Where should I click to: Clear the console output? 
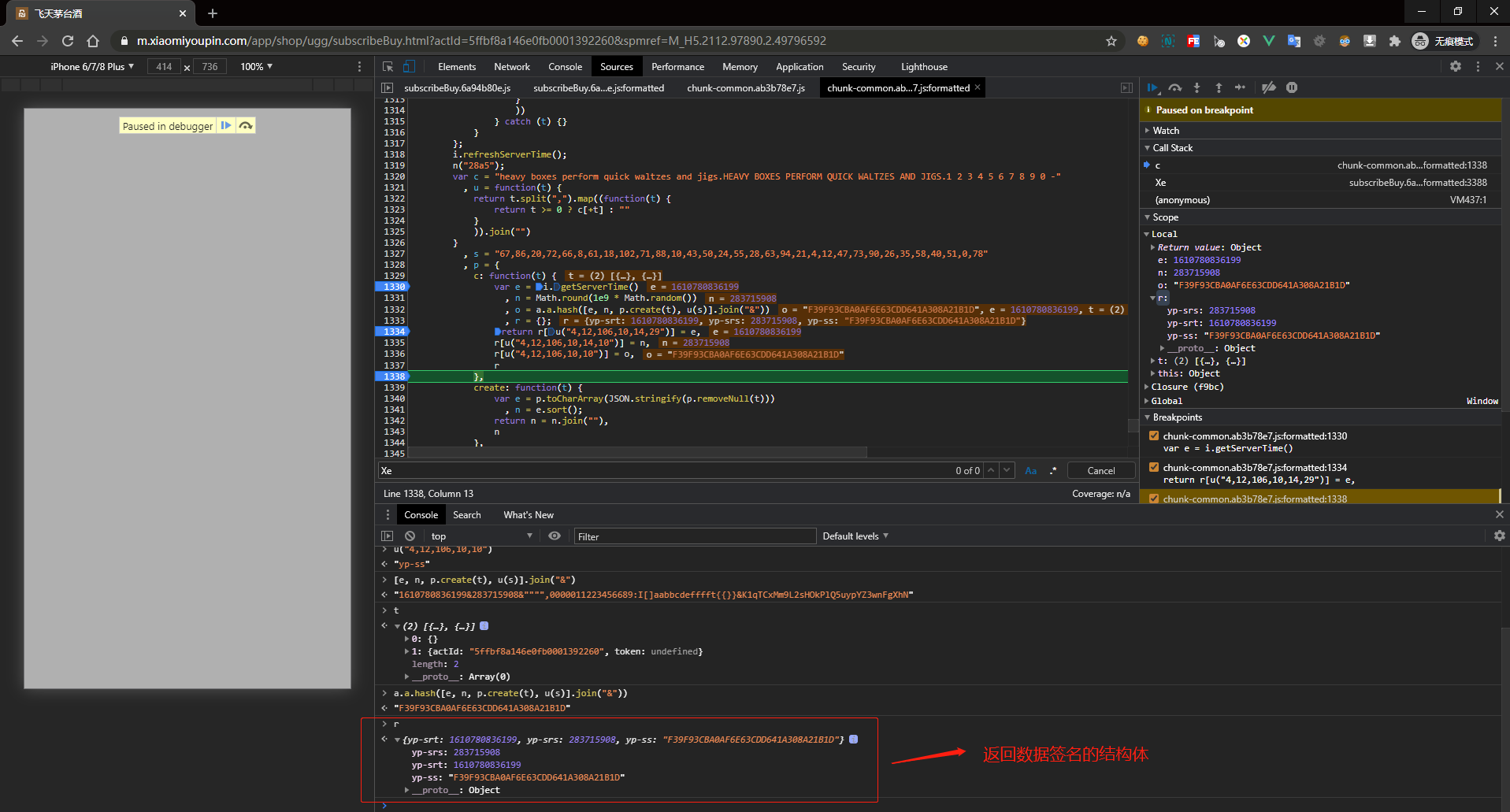point(410,536)
